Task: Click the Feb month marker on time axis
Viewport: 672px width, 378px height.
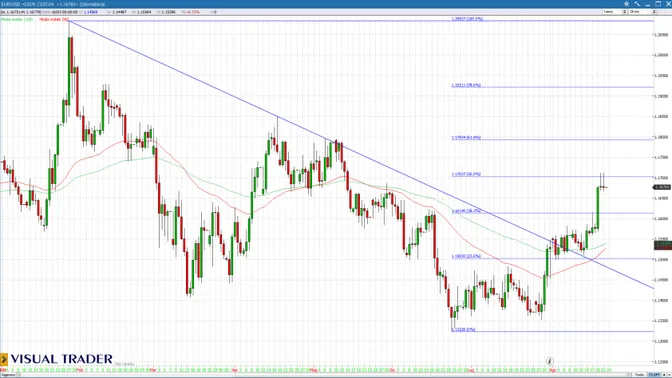Action: tap(79, 369)
